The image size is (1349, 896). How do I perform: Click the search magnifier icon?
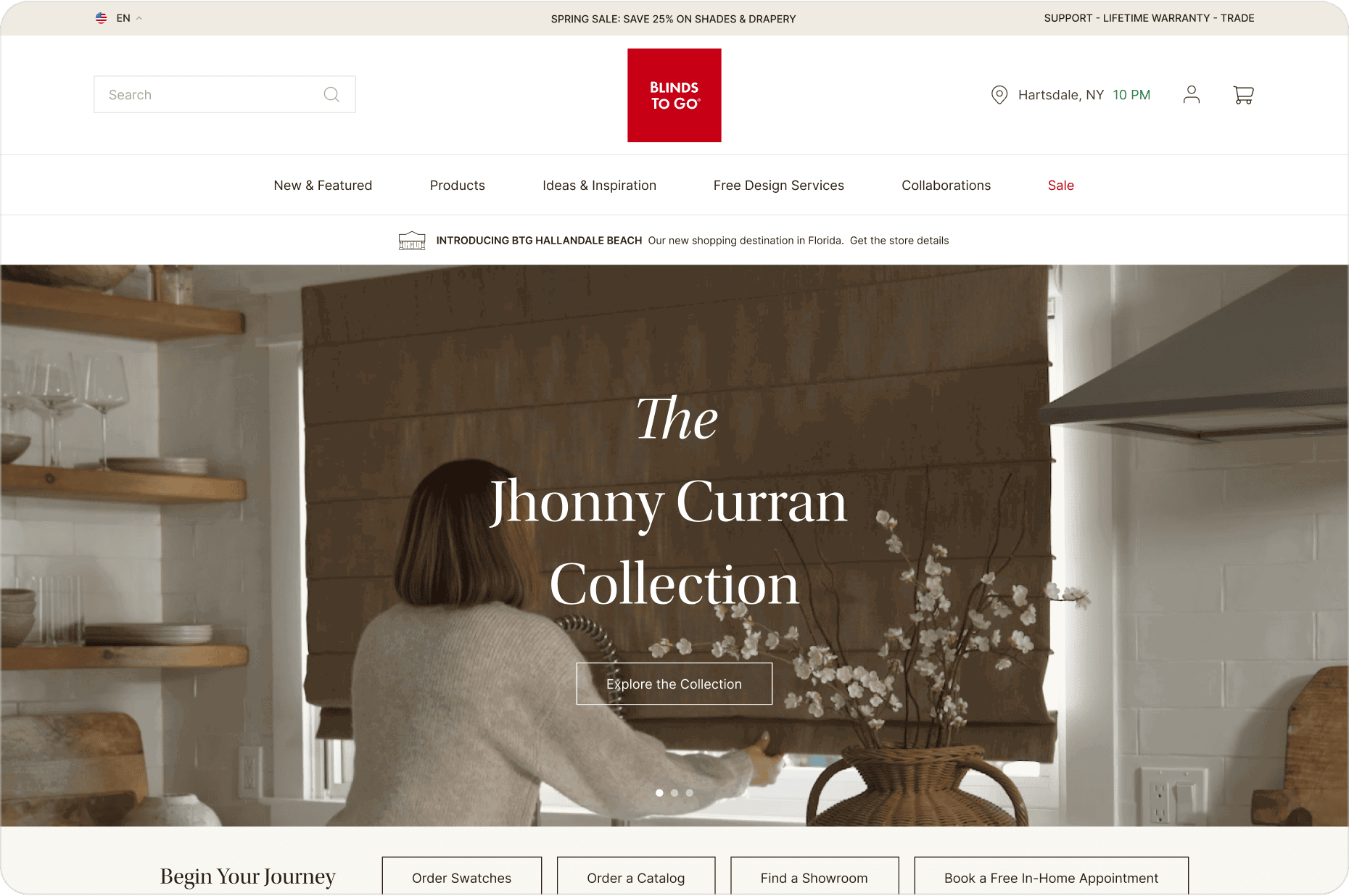coord(331,94)
